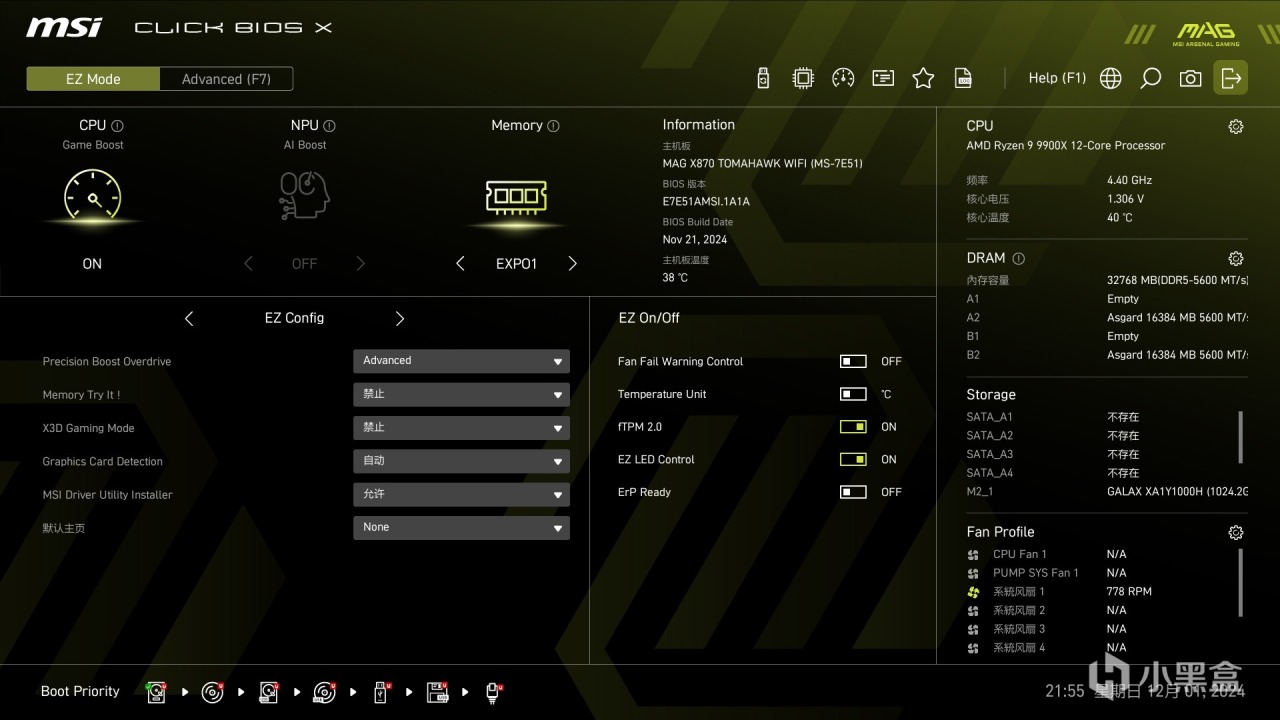Click the left arrow beside memory EXPO1
The width and height of the screenshot is (1280, 720).
[x=460, y=264]
